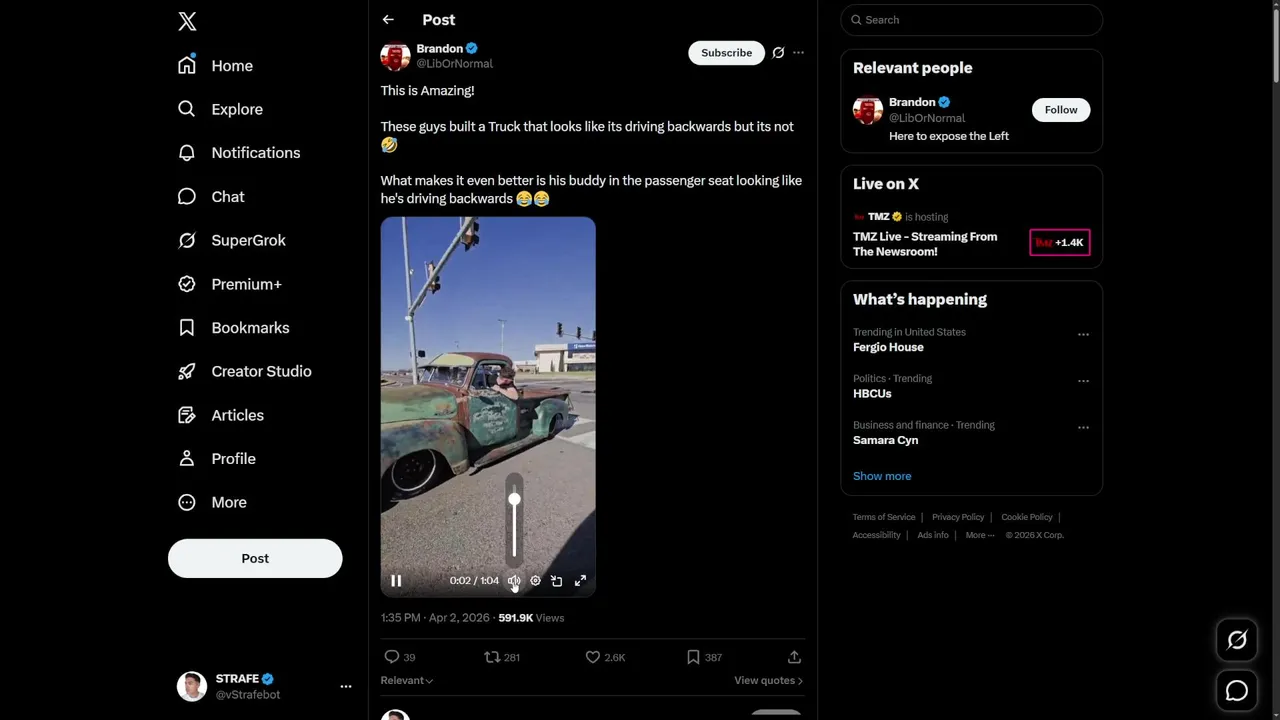Navigate to Notifications
The height and width of the screenshot is (720, 1280).
coord(255,153)
